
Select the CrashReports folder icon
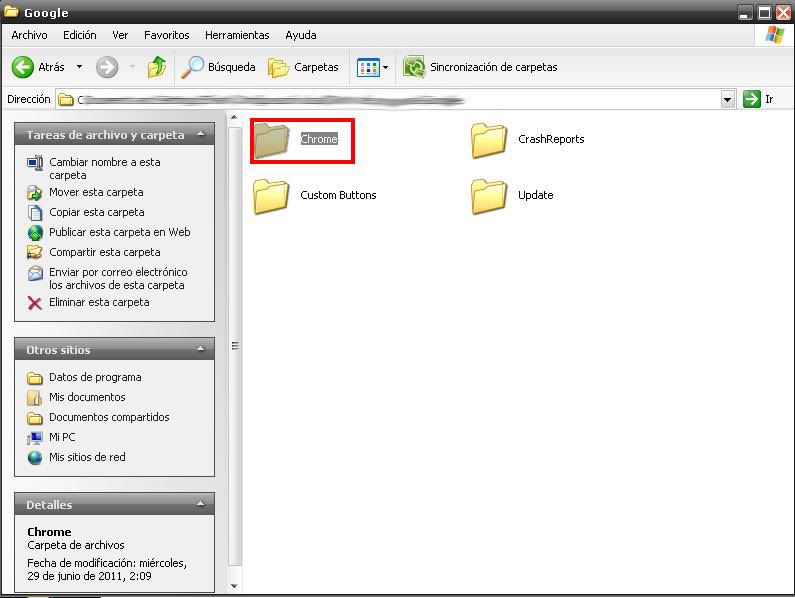pos(489,140)
